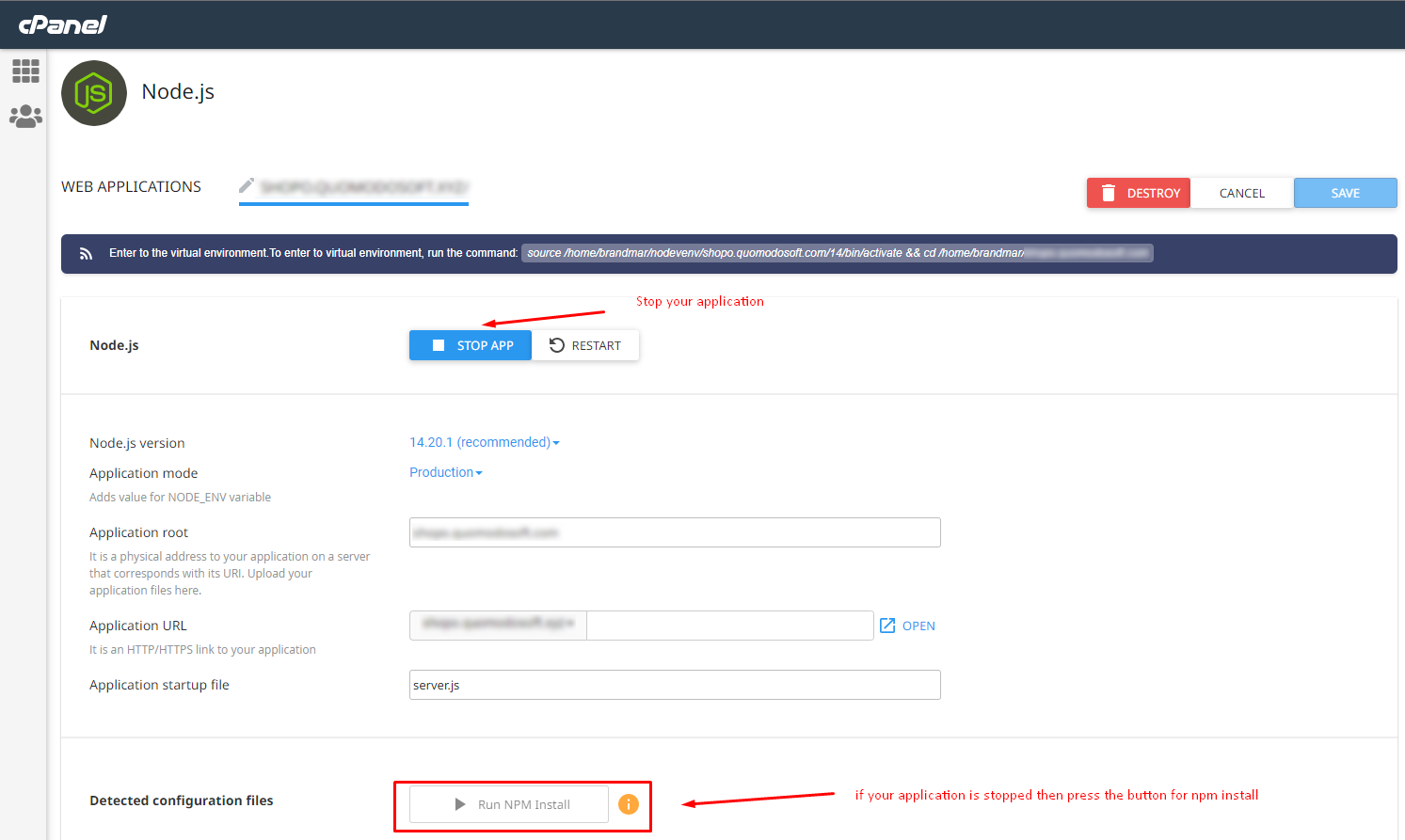This screenshot has width=1405, height=840.
Task: Click the orange info icon near NPM Install
Action: (x=629, y=804)
